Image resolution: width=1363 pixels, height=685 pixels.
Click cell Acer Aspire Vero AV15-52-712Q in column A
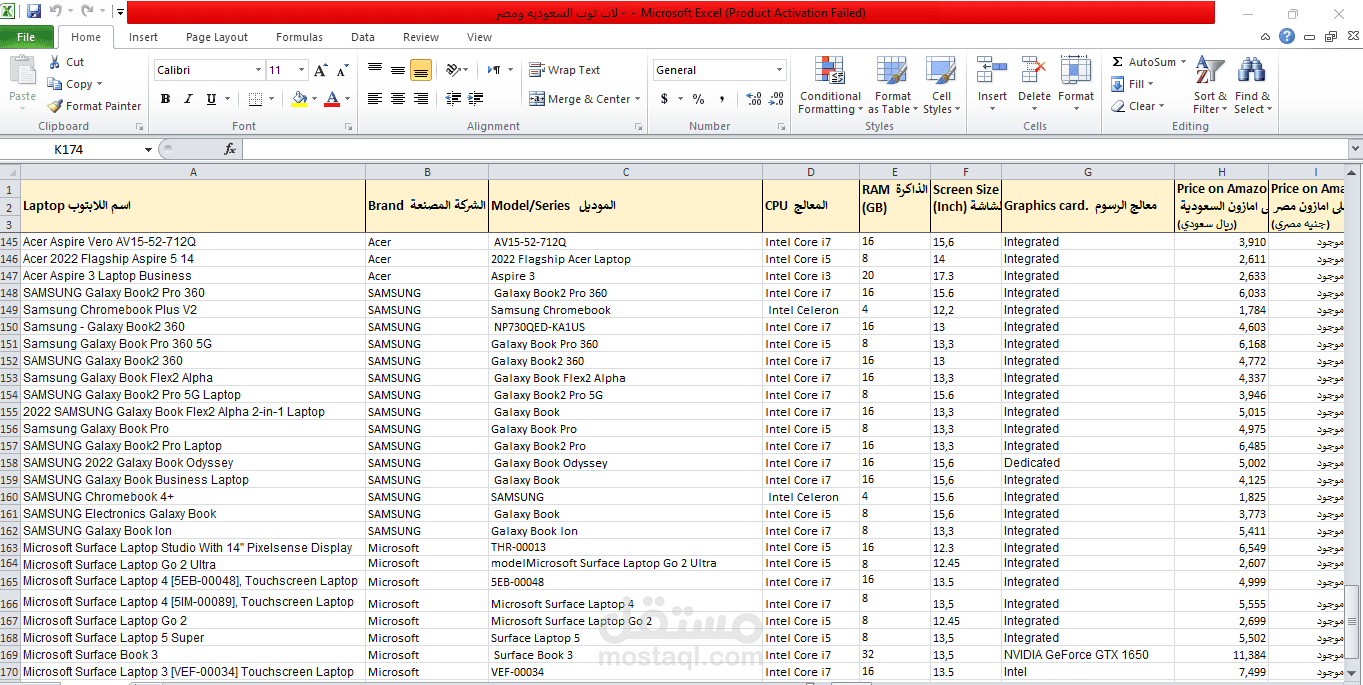[x=193, y=242]
